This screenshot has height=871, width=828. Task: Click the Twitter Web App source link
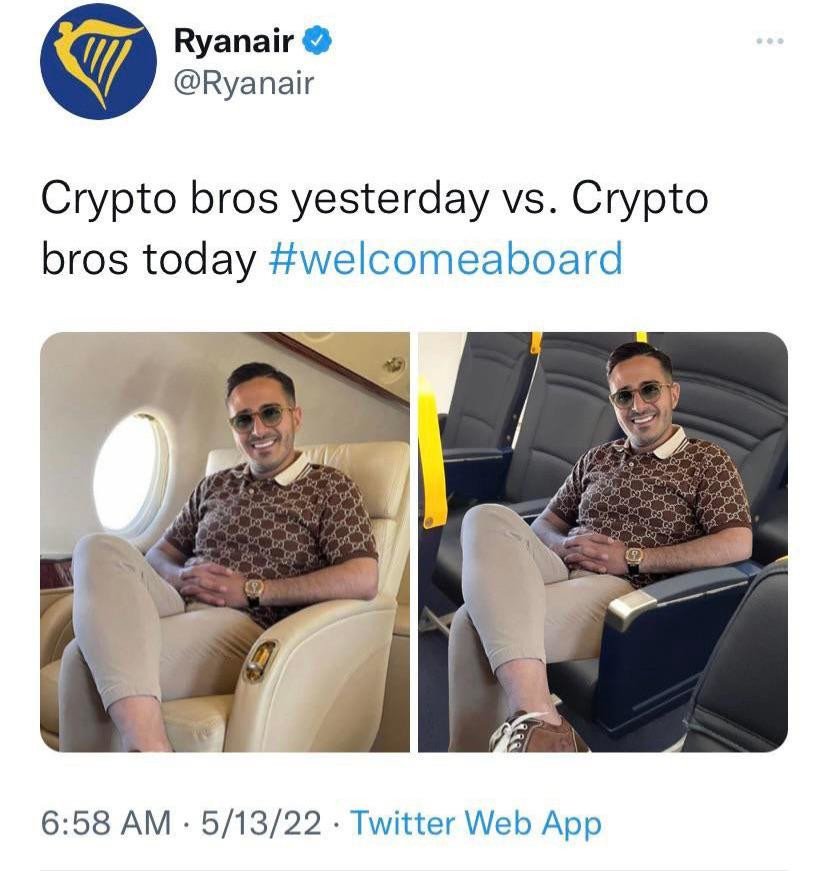tap(476, 824)
